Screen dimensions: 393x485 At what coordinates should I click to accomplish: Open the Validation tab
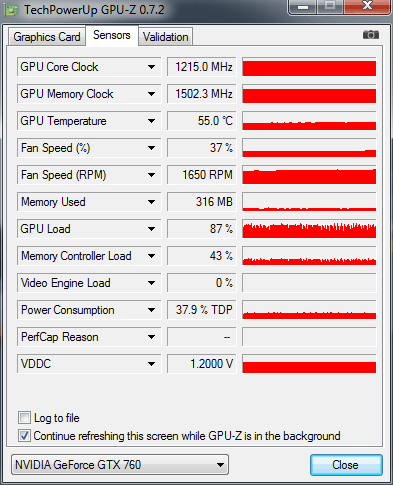[x=166, y=37]
